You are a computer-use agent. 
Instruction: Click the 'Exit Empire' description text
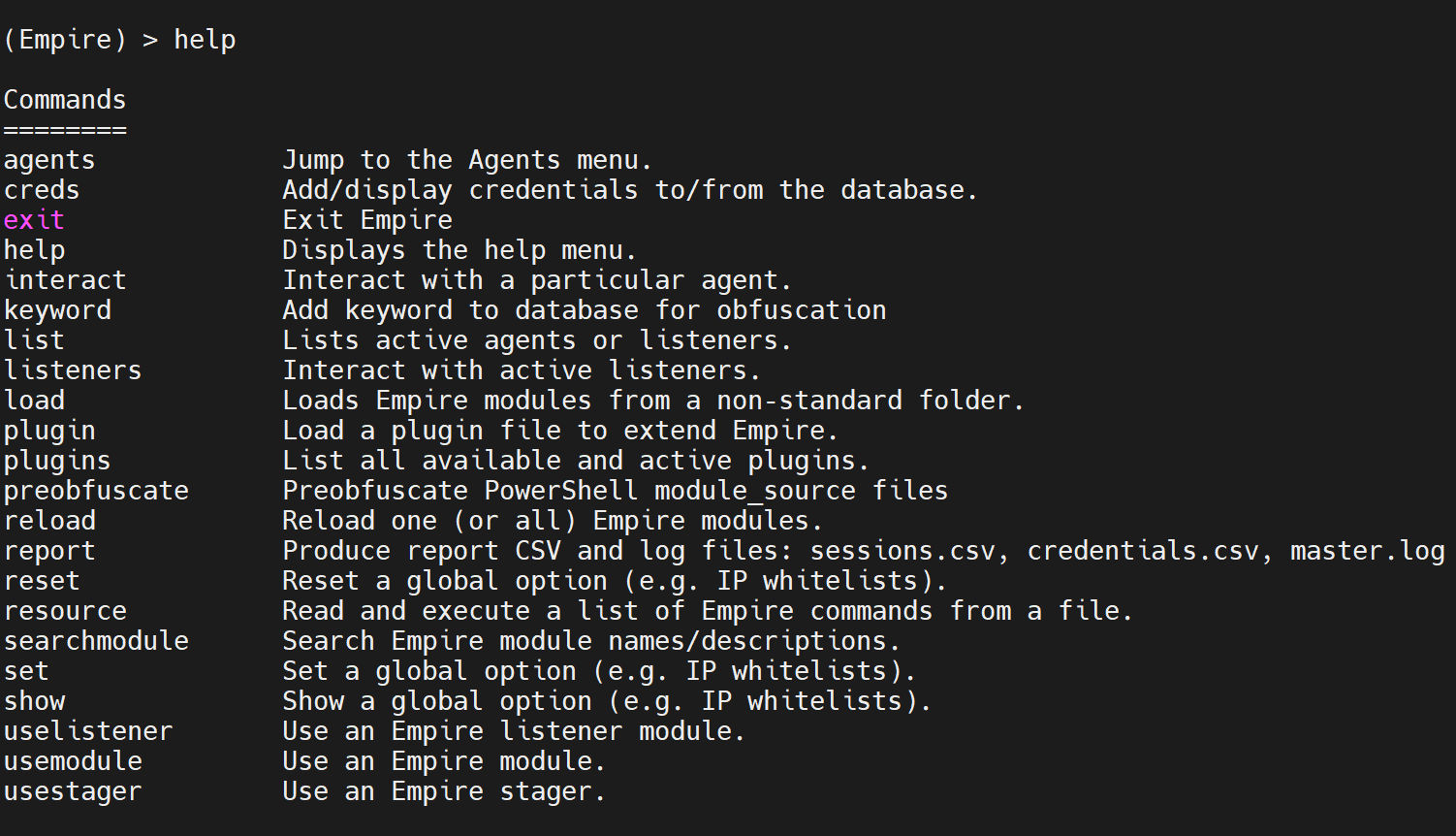point(367,220)
